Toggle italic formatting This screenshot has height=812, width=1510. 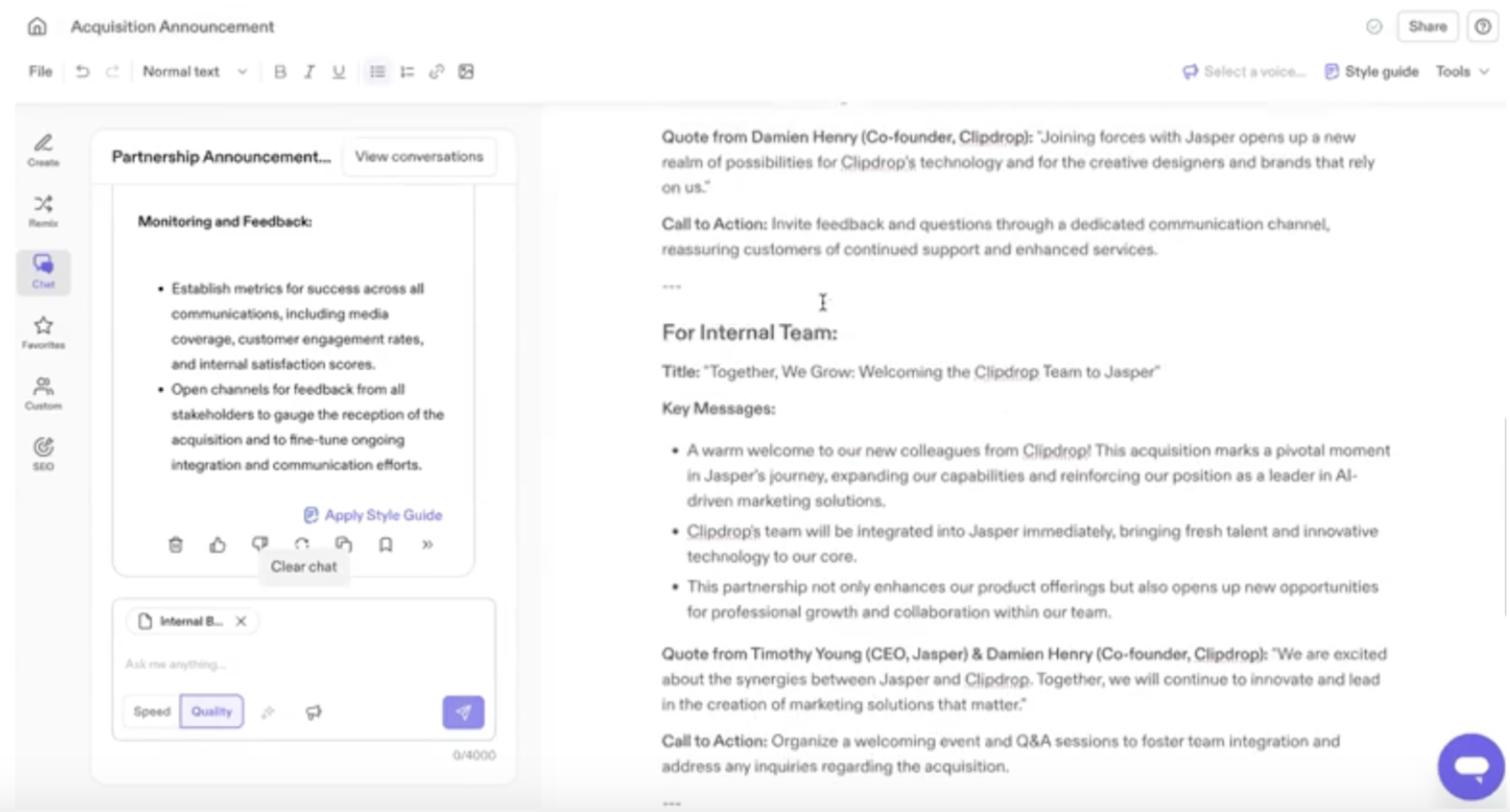(x=309, y=72)
